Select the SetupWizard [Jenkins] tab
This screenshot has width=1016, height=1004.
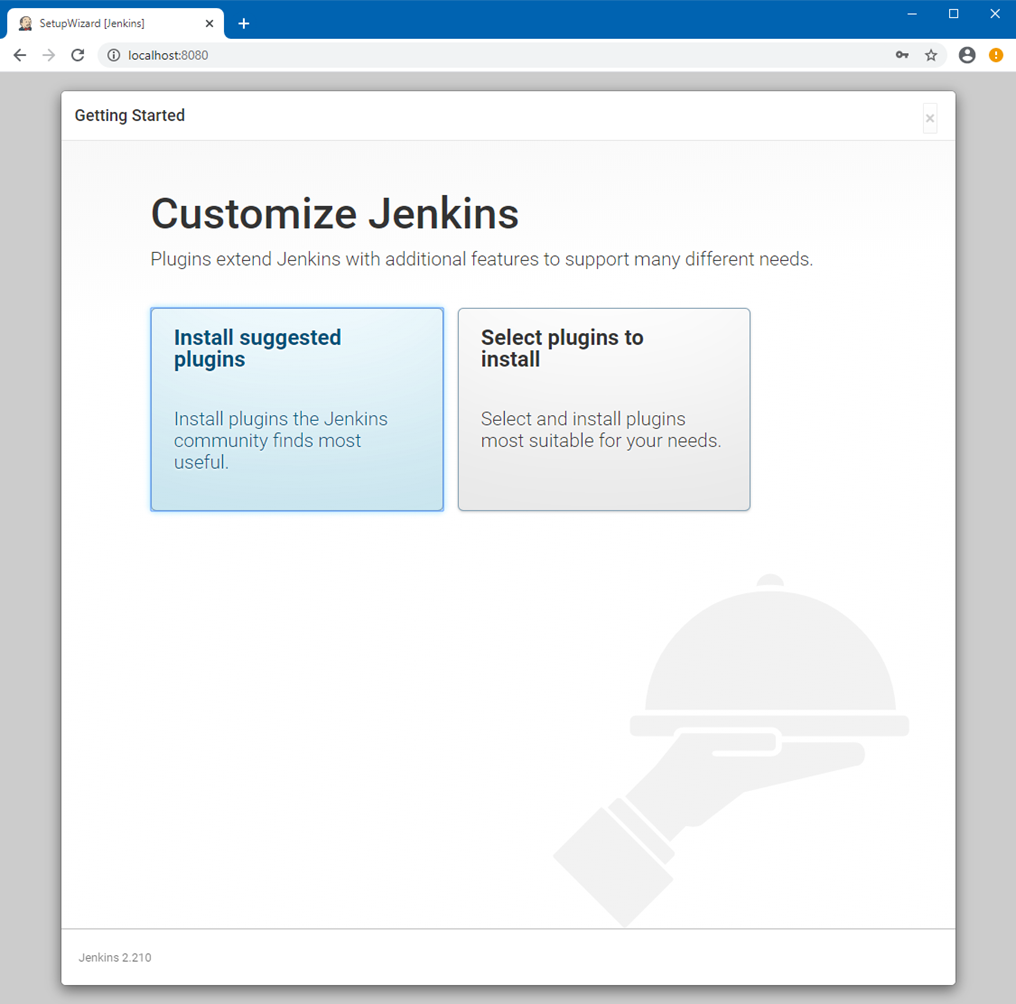(115, 23)
